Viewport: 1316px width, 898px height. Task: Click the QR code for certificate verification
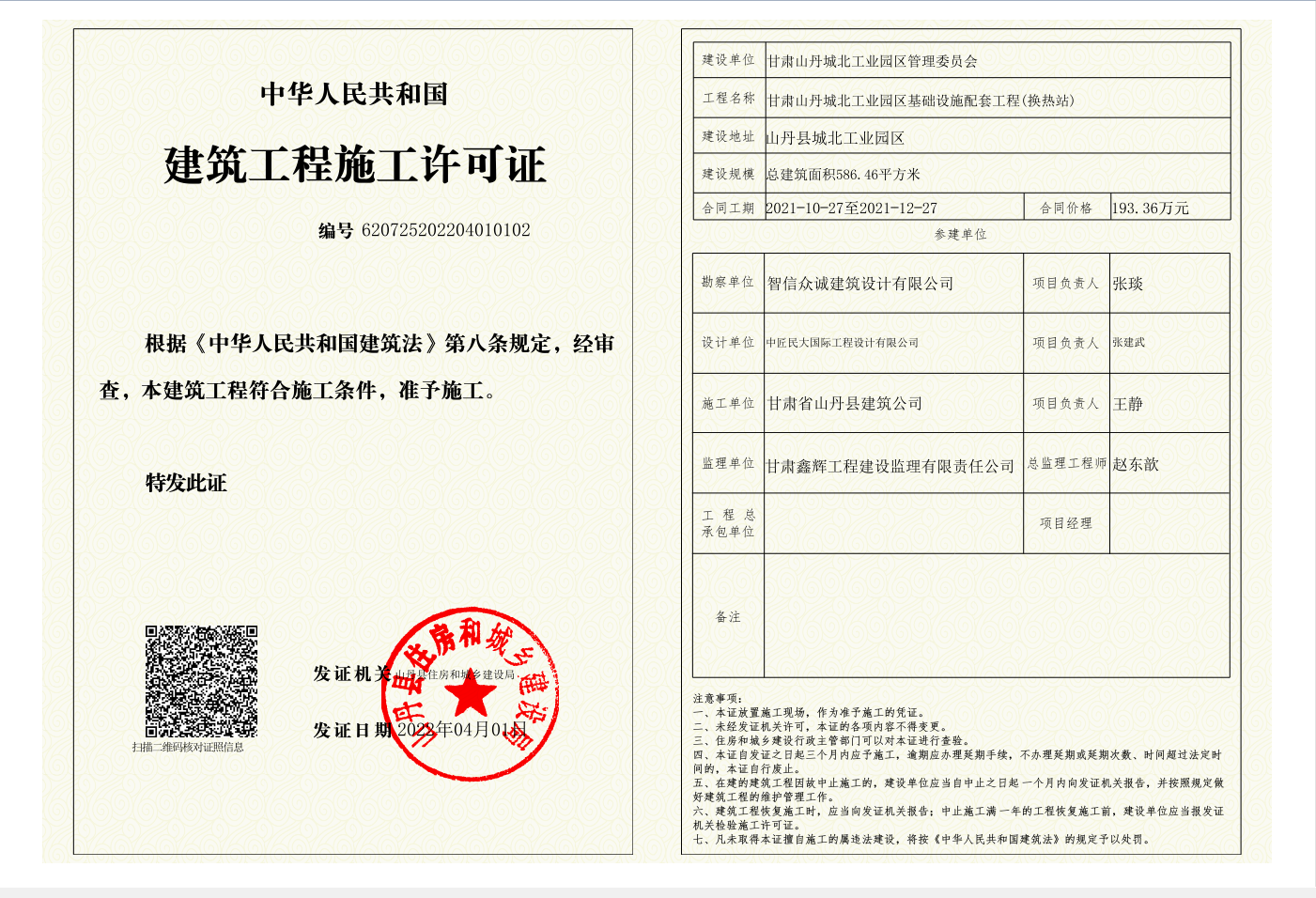(x=201, y=681)
